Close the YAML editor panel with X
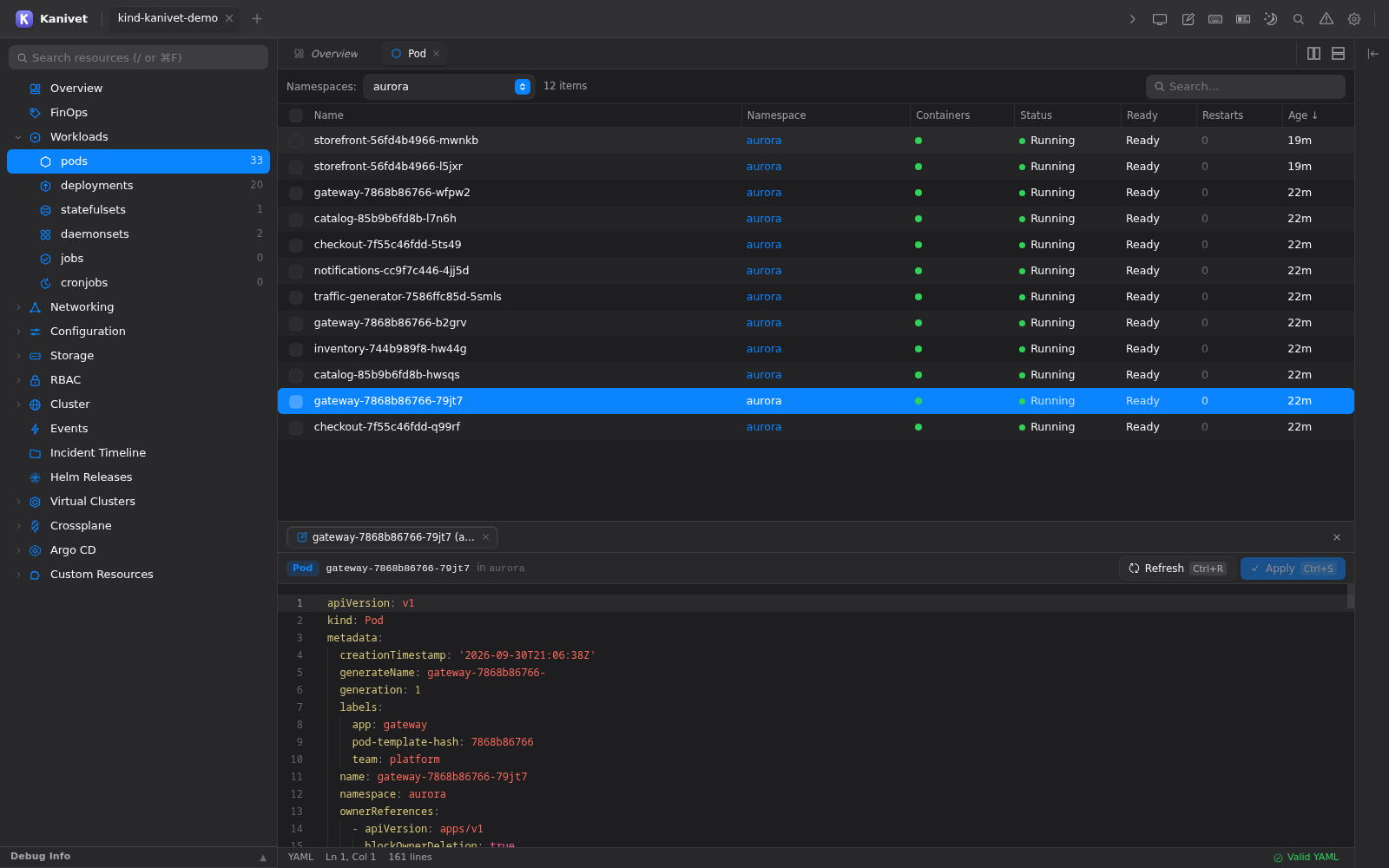The height and width of the screenshot is (868, 1389). pos(1337,537)
